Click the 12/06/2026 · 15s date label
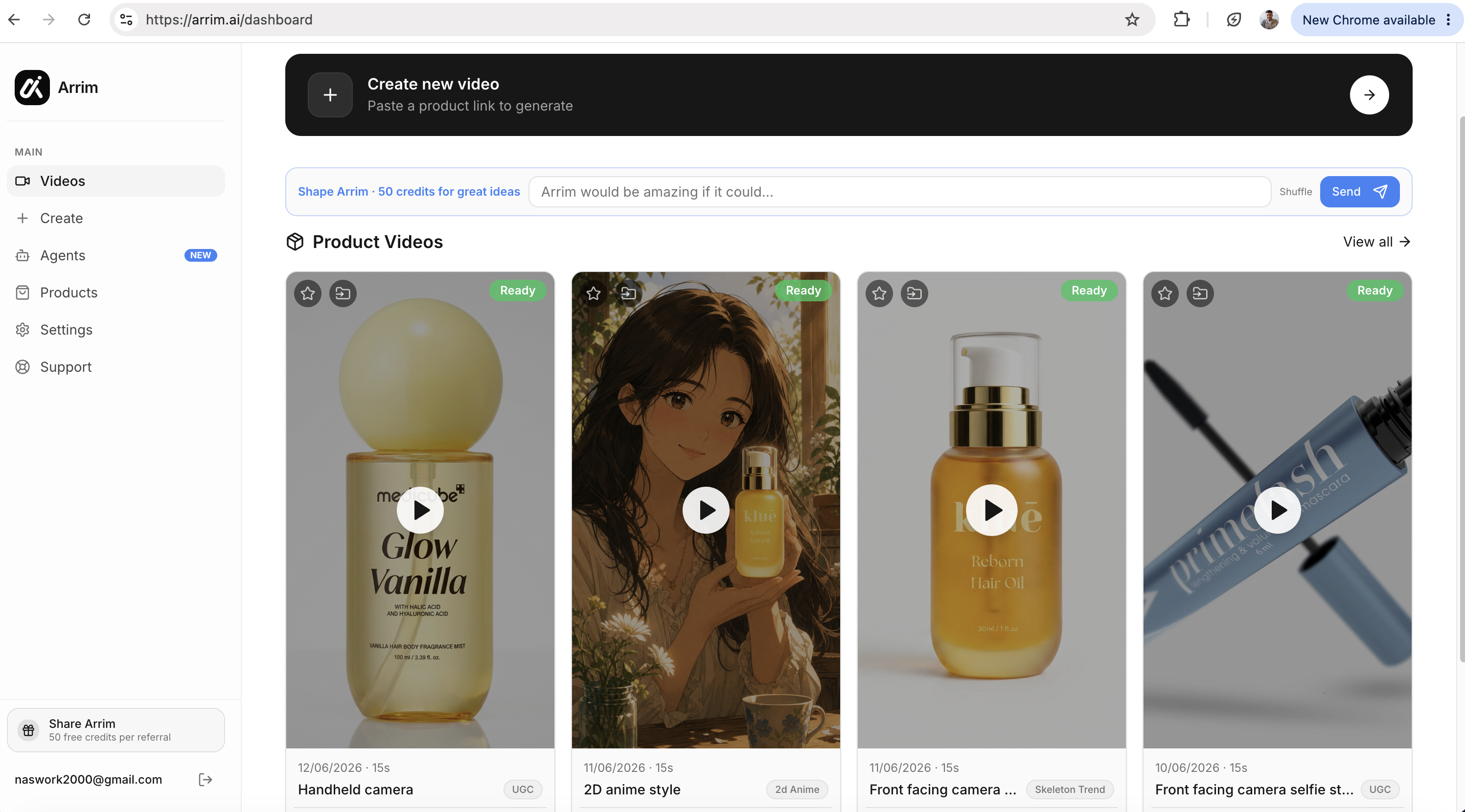Viewport: 1465px width, 812px height. click(x=343, y=767)
